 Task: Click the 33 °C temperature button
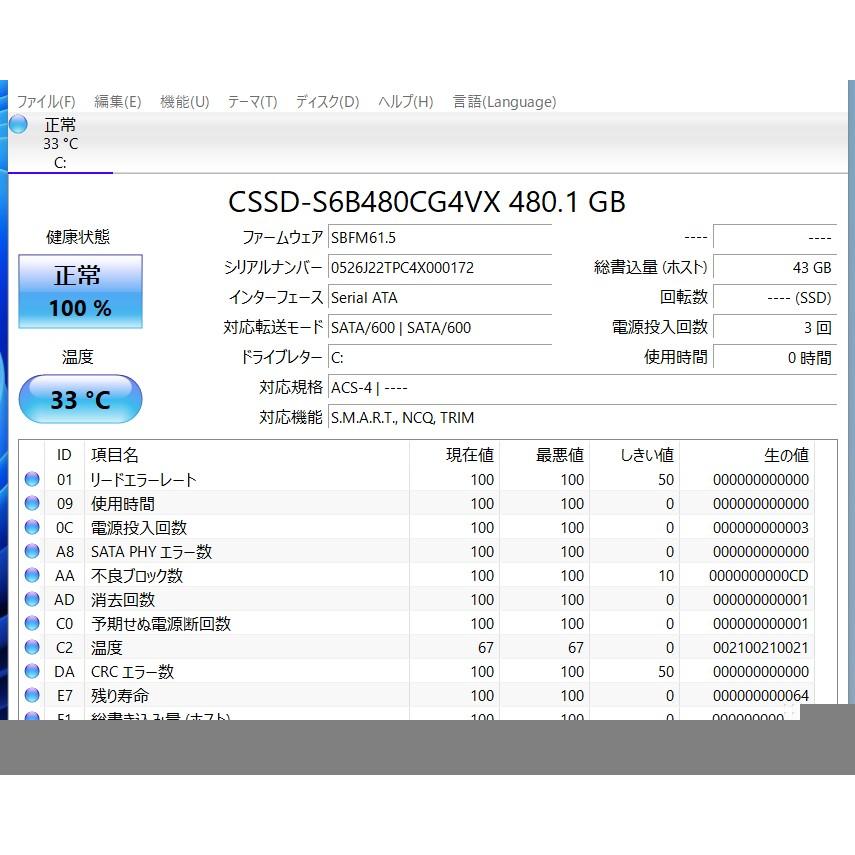pyautogui.click(x=81, y=400)
